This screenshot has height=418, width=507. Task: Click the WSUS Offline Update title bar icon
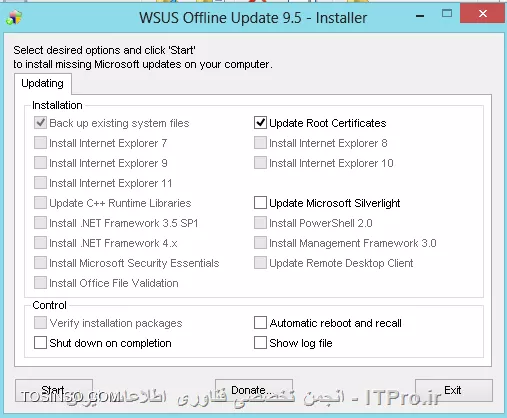pyautogui.click(x=14, y=17)
